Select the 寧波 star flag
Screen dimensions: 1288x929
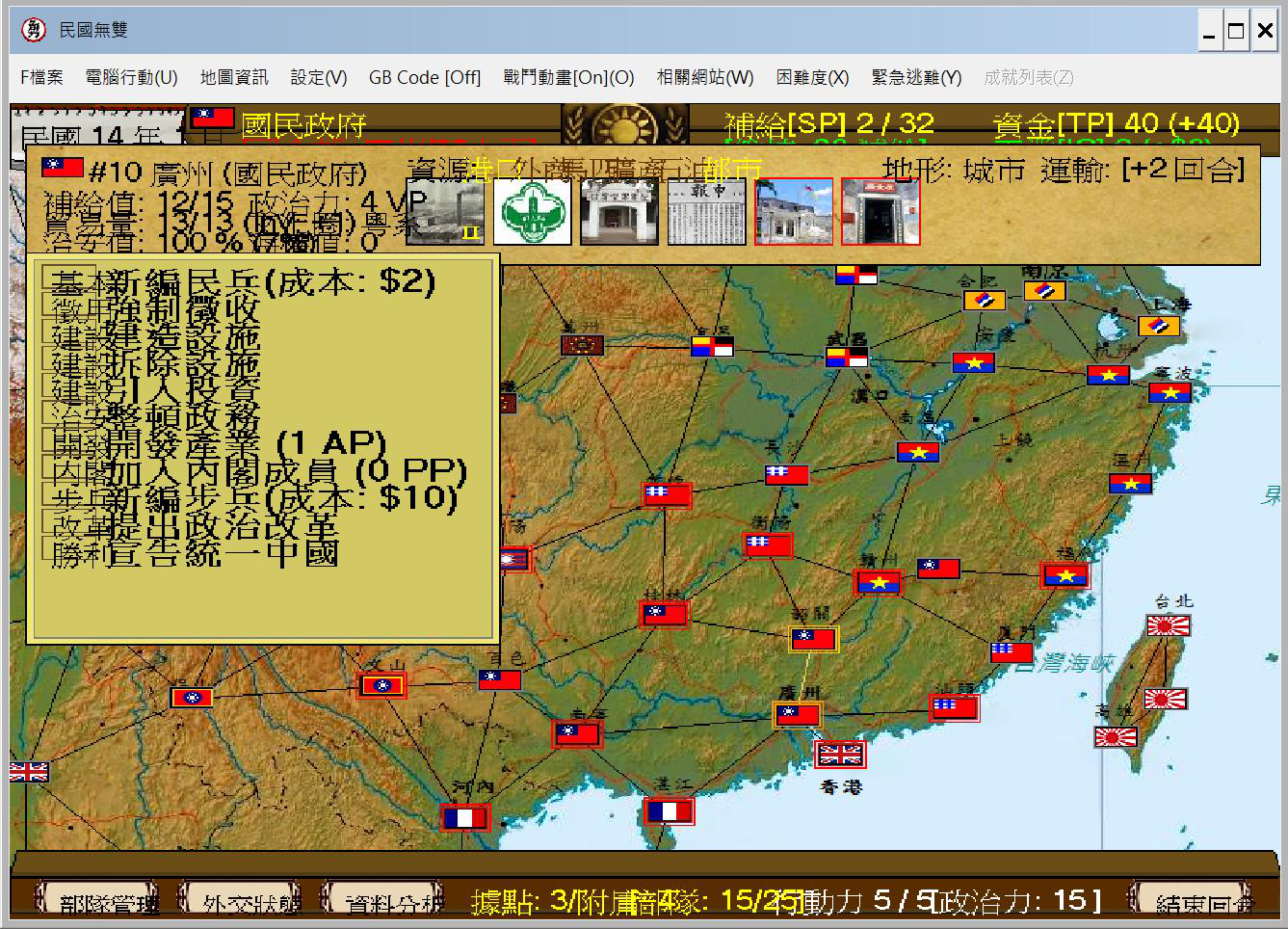[1170, 392]
